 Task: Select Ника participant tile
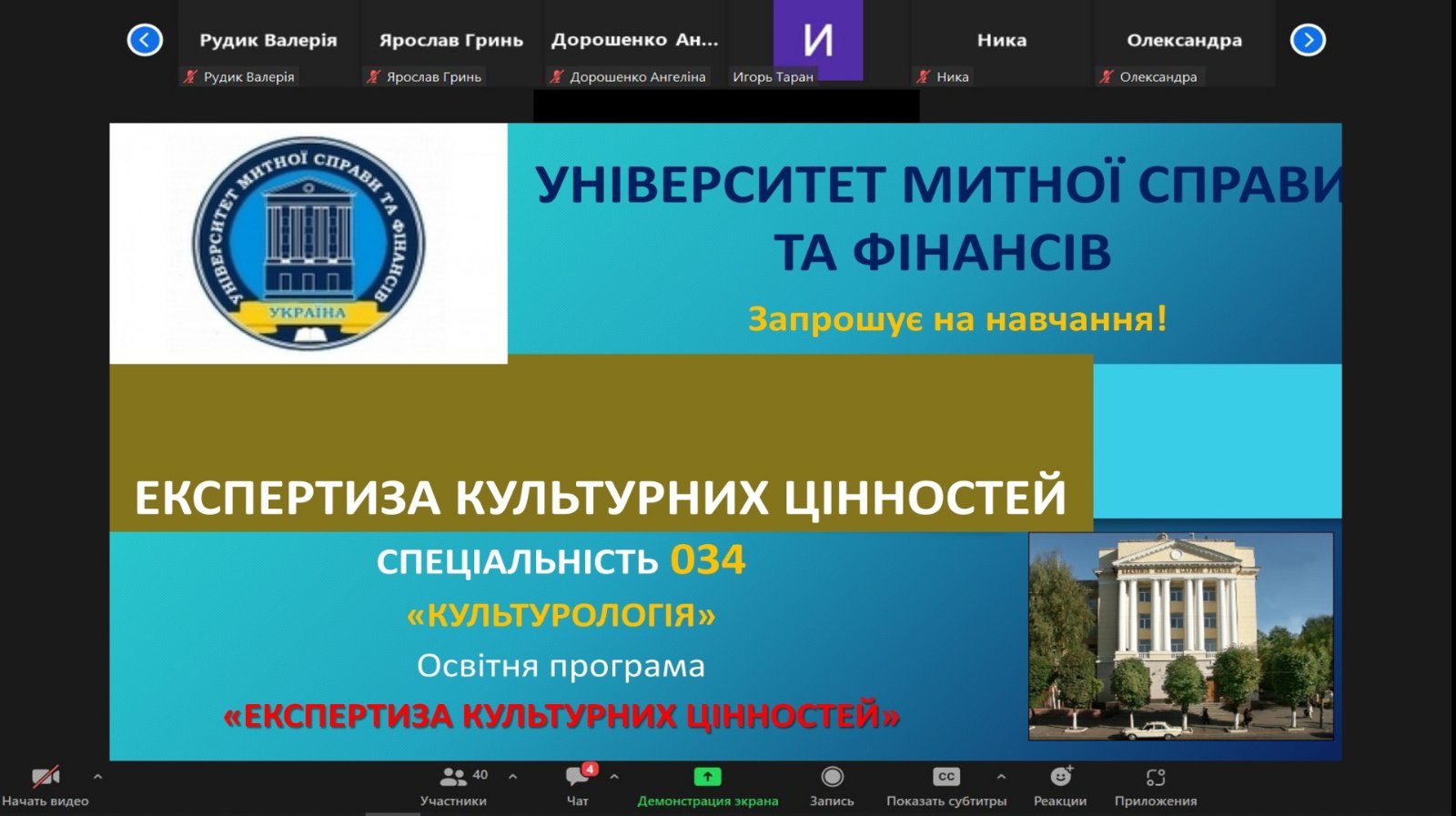(x=1001, y=44)
